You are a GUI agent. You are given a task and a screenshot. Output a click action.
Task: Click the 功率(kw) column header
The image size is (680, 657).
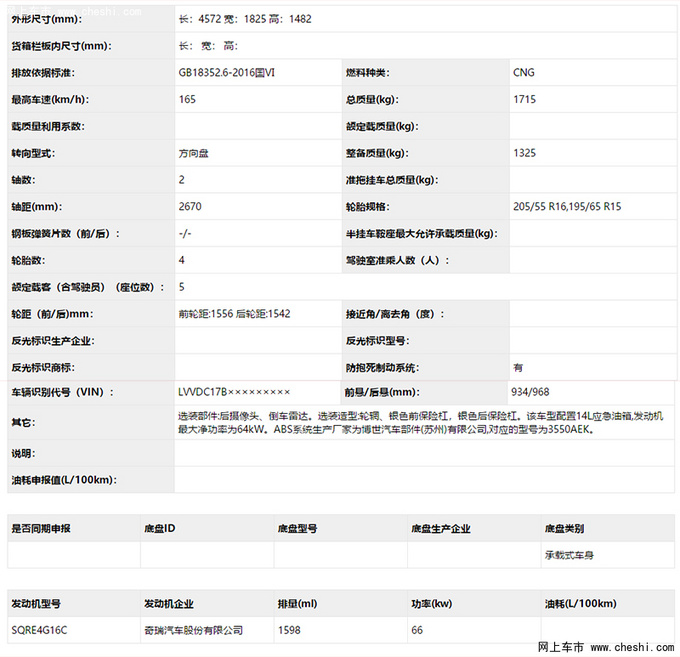click(432, 604)
